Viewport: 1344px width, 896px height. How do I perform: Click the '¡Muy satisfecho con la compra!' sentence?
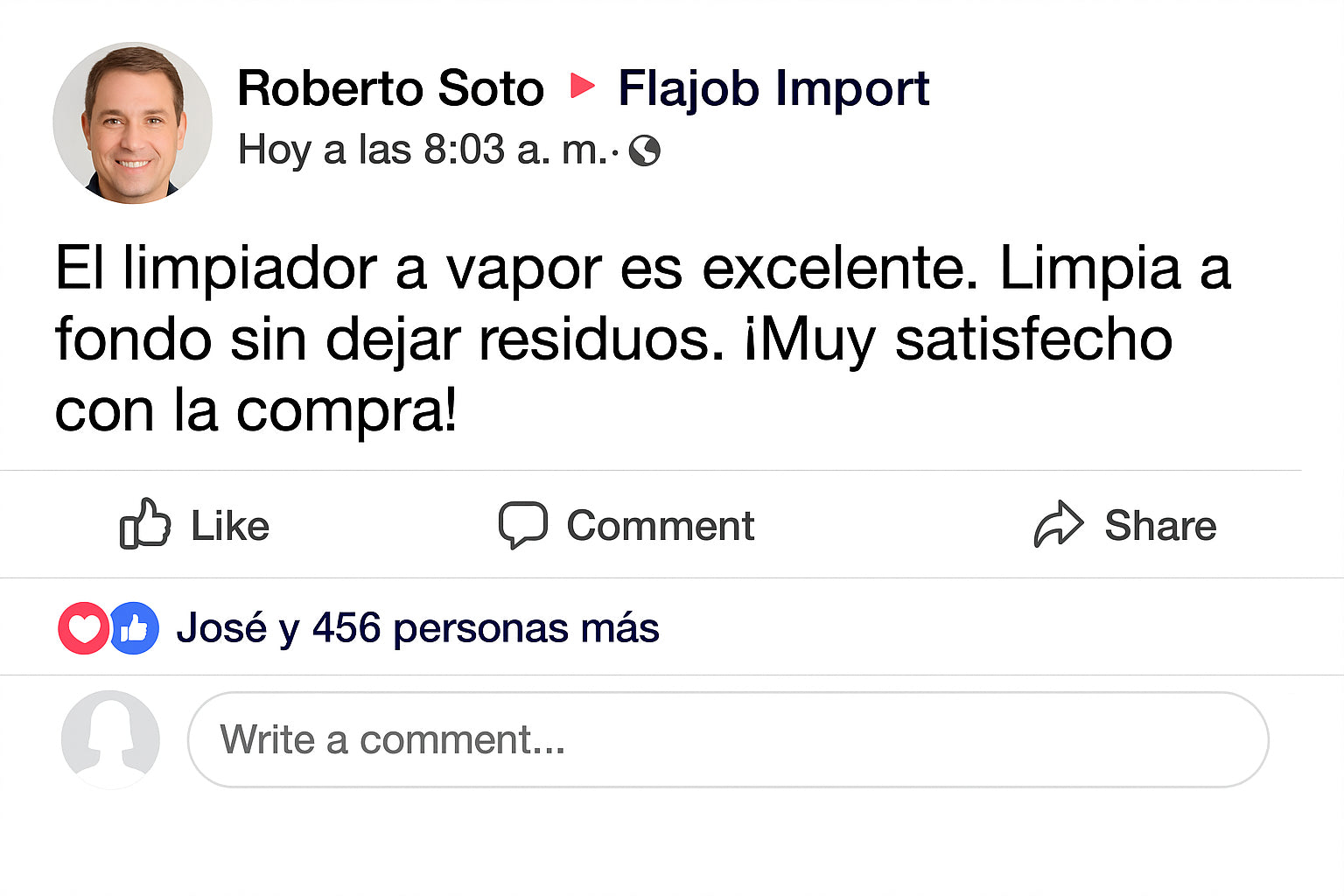coord(958,341)
